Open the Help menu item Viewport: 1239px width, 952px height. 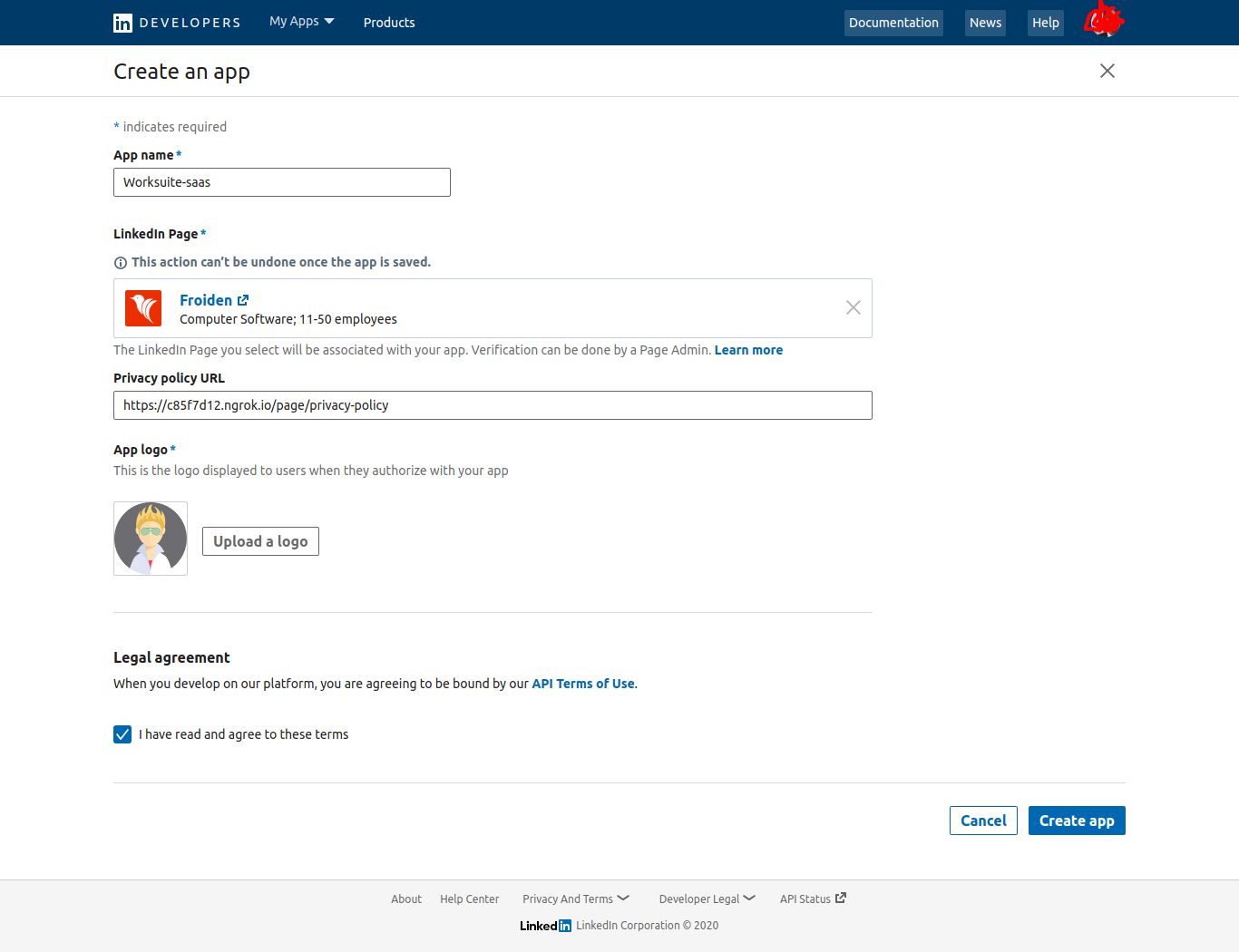click(1046, 23)
